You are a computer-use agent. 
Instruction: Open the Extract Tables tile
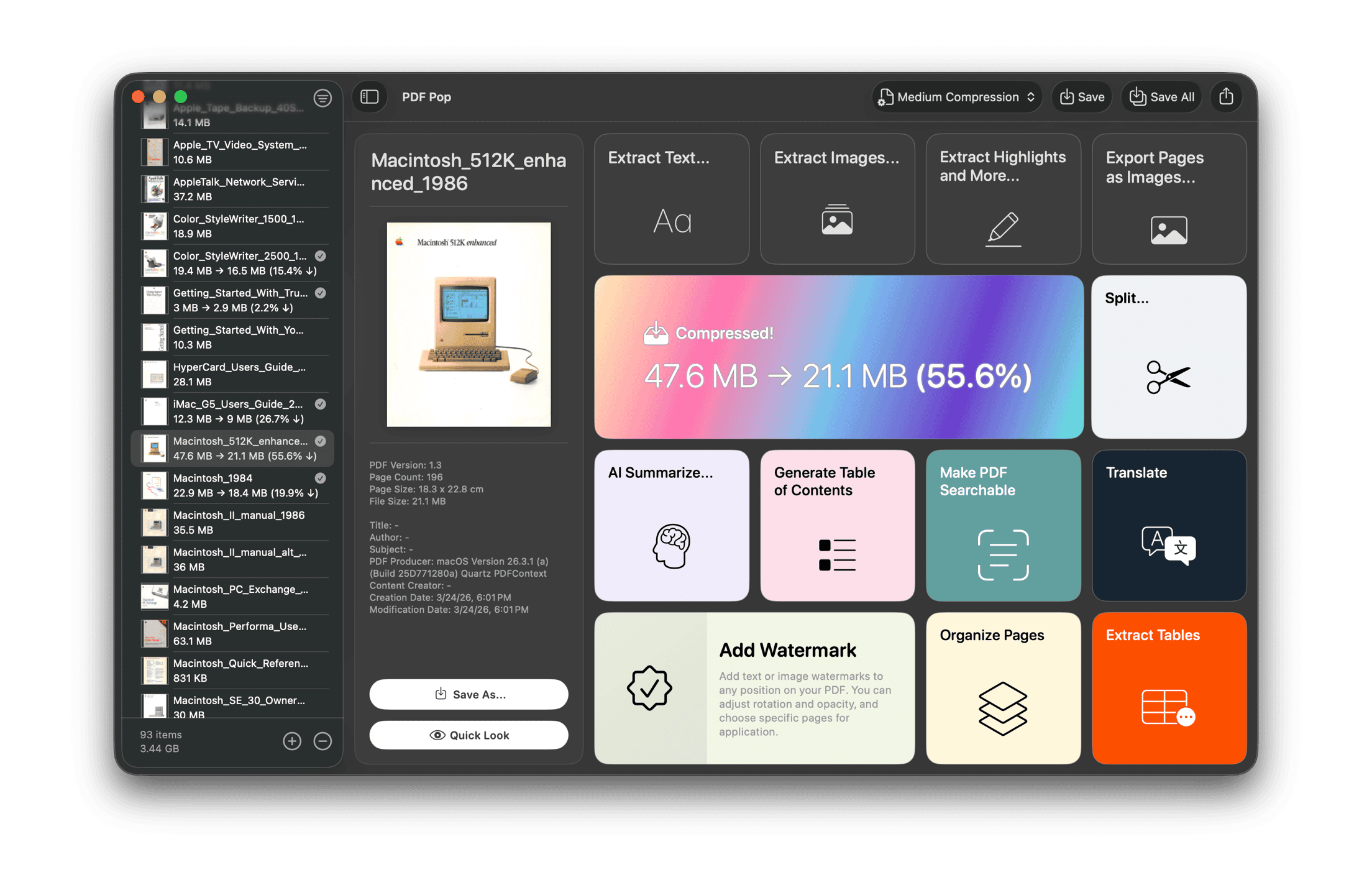pos(1168,688)
